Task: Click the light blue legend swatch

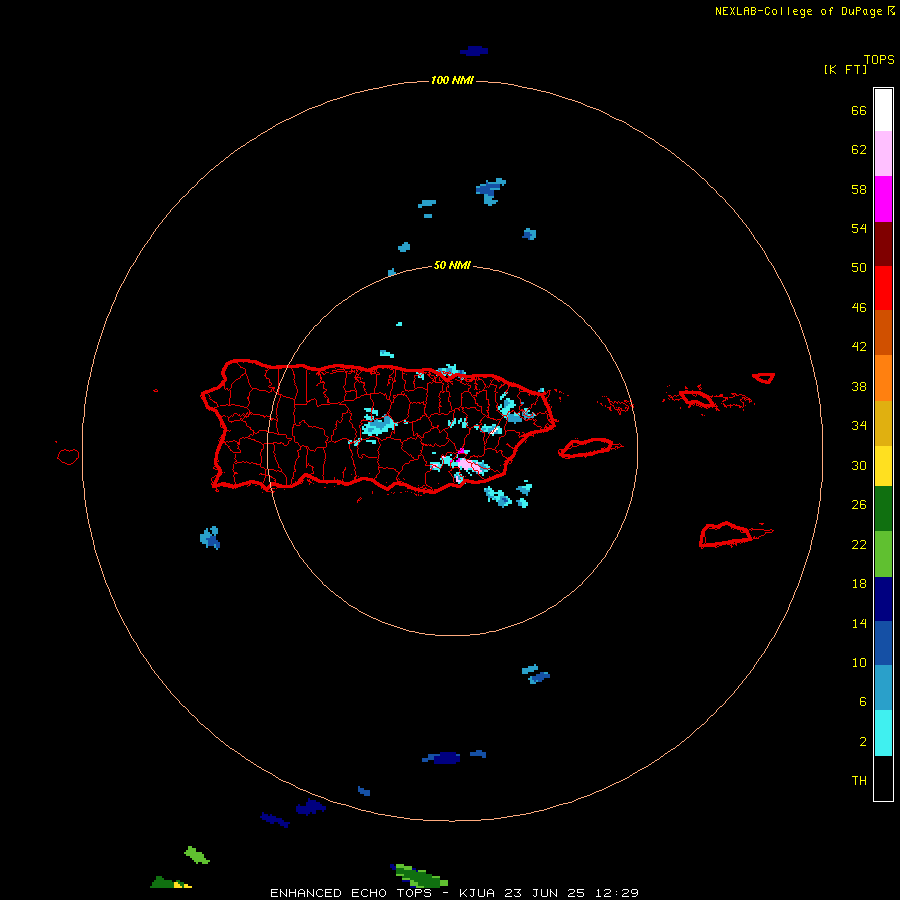Action: click(x=883, y=688)
